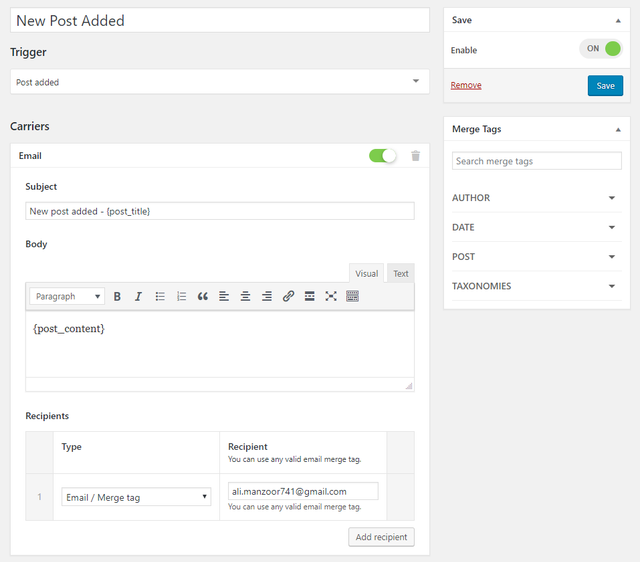Collapse the Save panel

point(618,20)
